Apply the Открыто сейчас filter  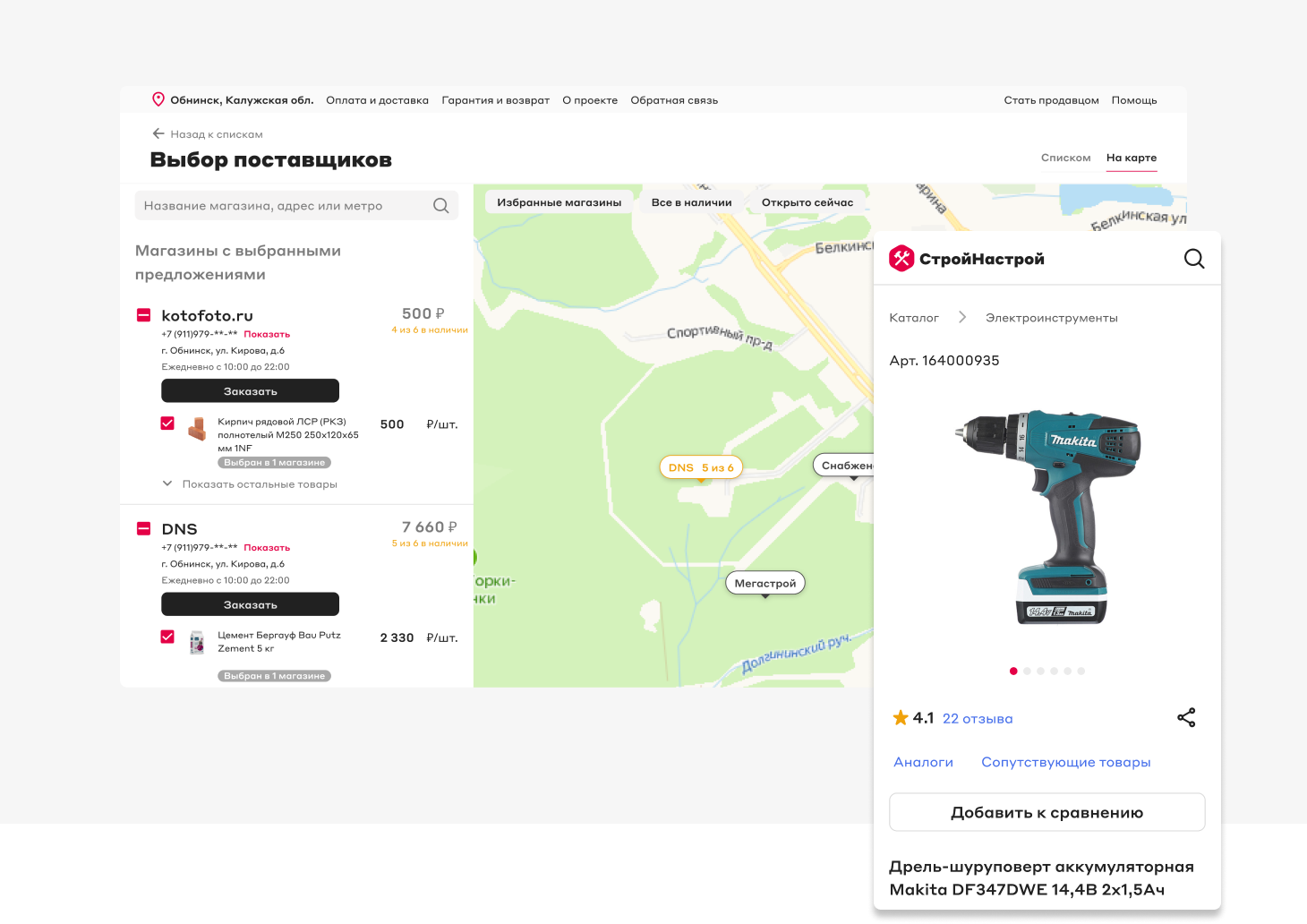coord(807,202)
